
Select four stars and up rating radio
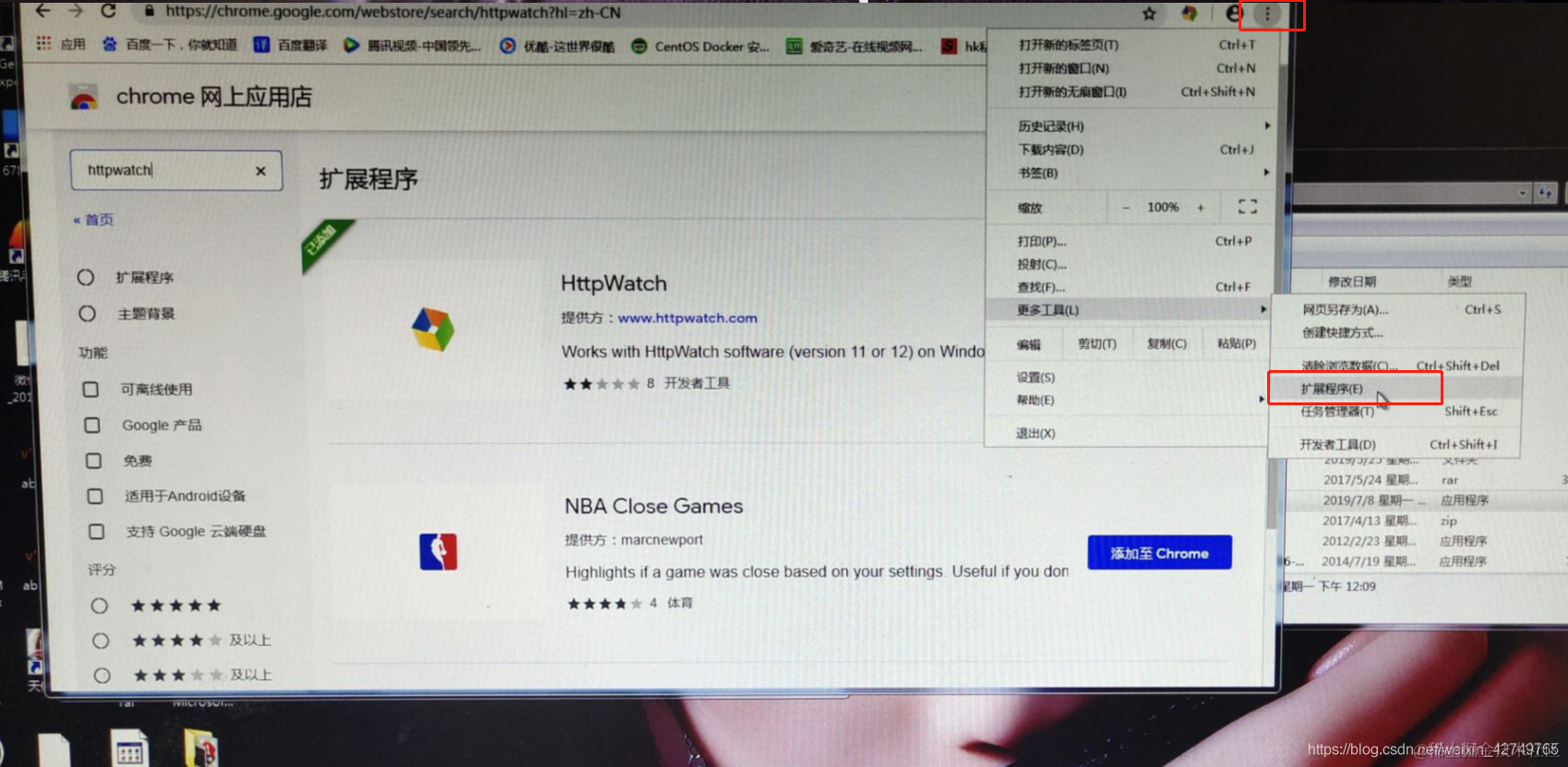pos(101,641)
